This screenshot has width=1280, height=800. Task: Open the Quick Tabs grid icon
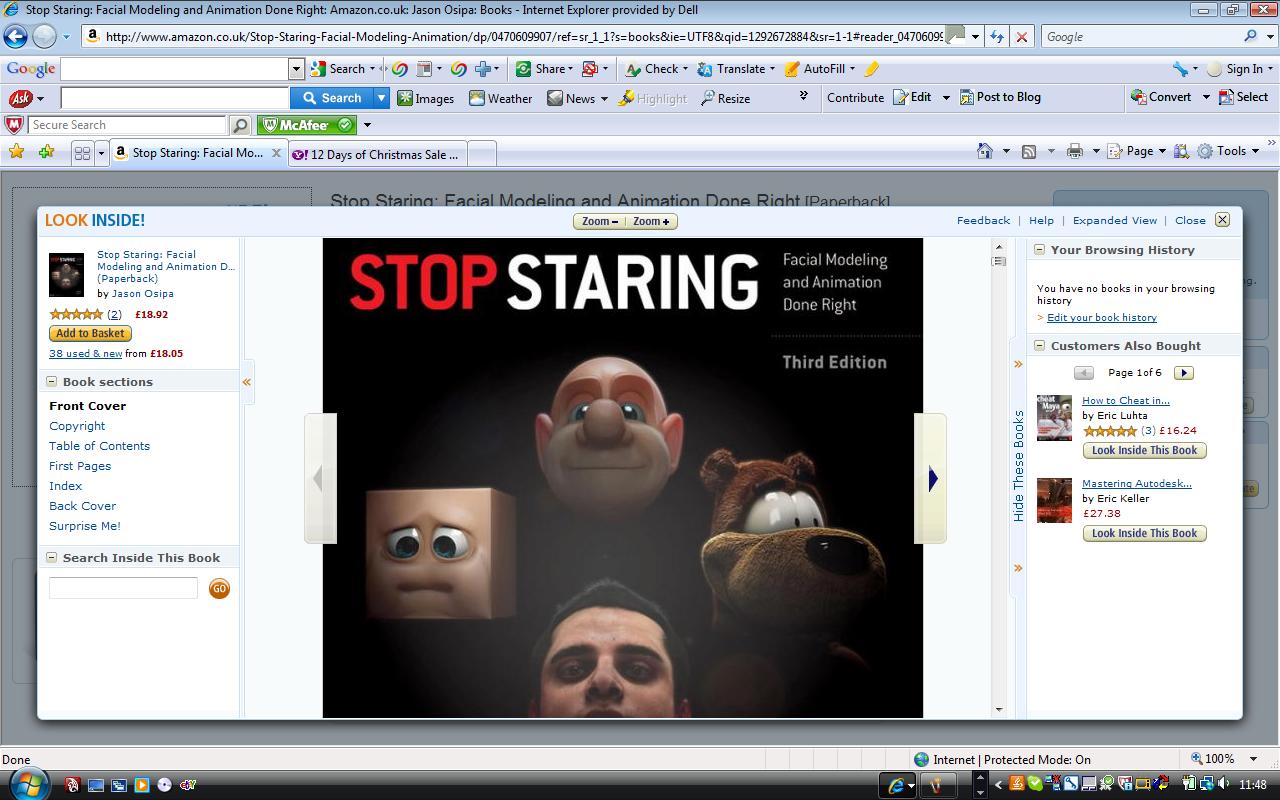[82, 153]
